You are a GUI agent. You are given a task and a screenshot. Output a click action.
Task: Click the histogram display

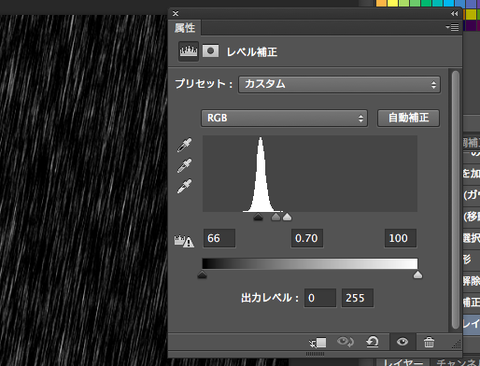(x=310, y=173)
